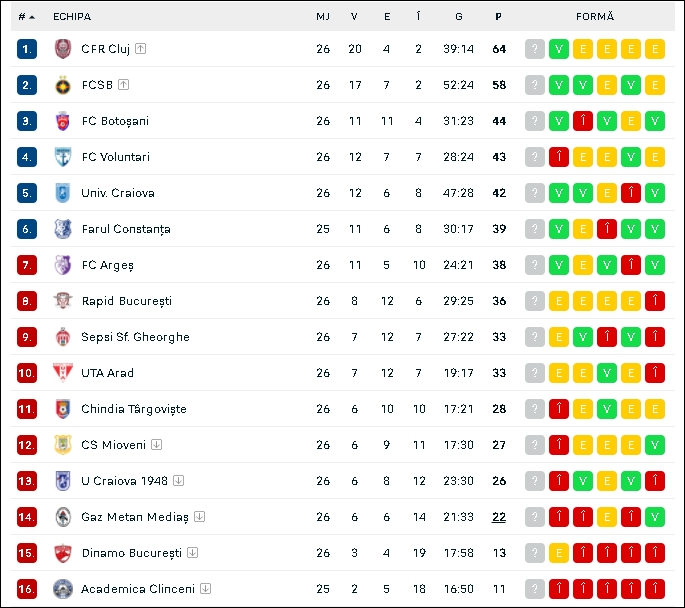Click the promotion arrow next to CFR Cluj
This screenshot has width=685, height=608.
[140, 48]
